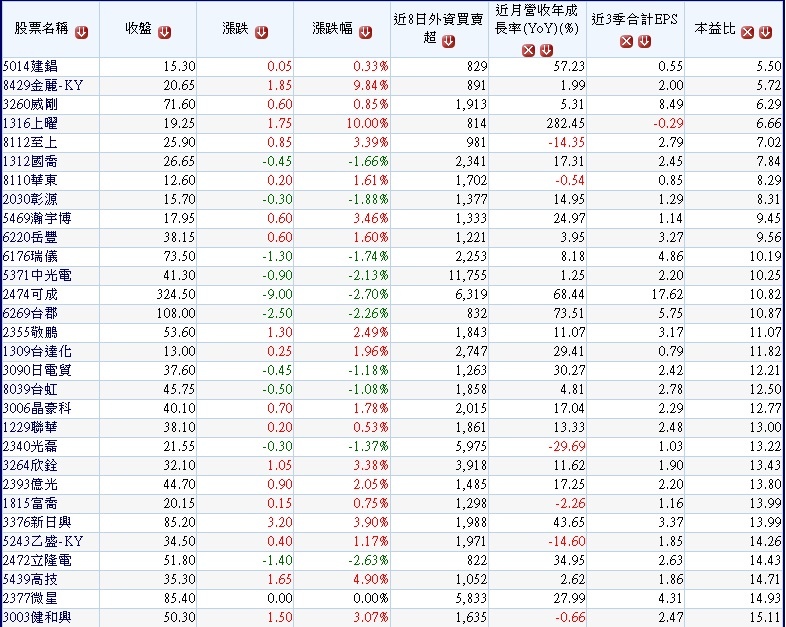This screenshot has height=627, width=786.
Task: Open stock 6269台郡
Action: [x=31, y=313]
